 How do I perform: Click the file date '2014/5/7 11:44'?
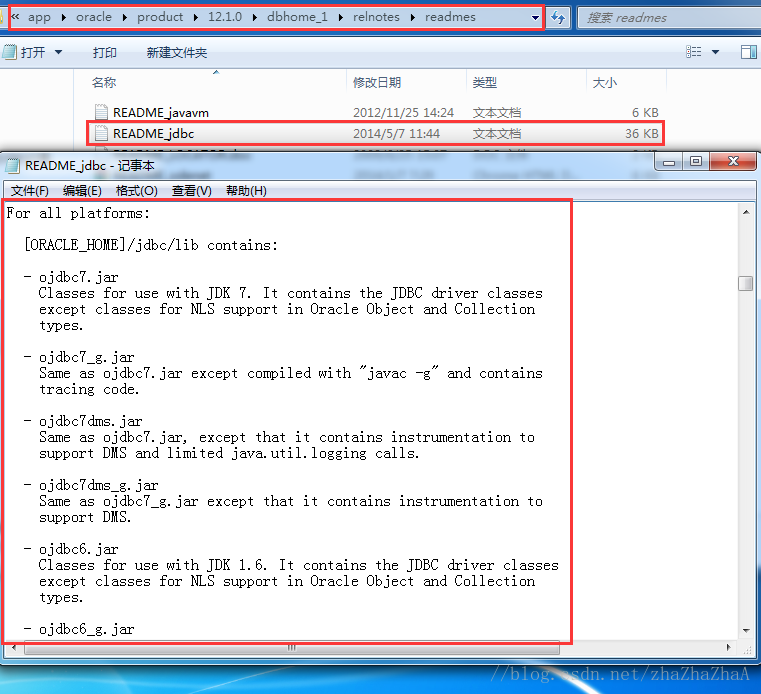point(397,134)
